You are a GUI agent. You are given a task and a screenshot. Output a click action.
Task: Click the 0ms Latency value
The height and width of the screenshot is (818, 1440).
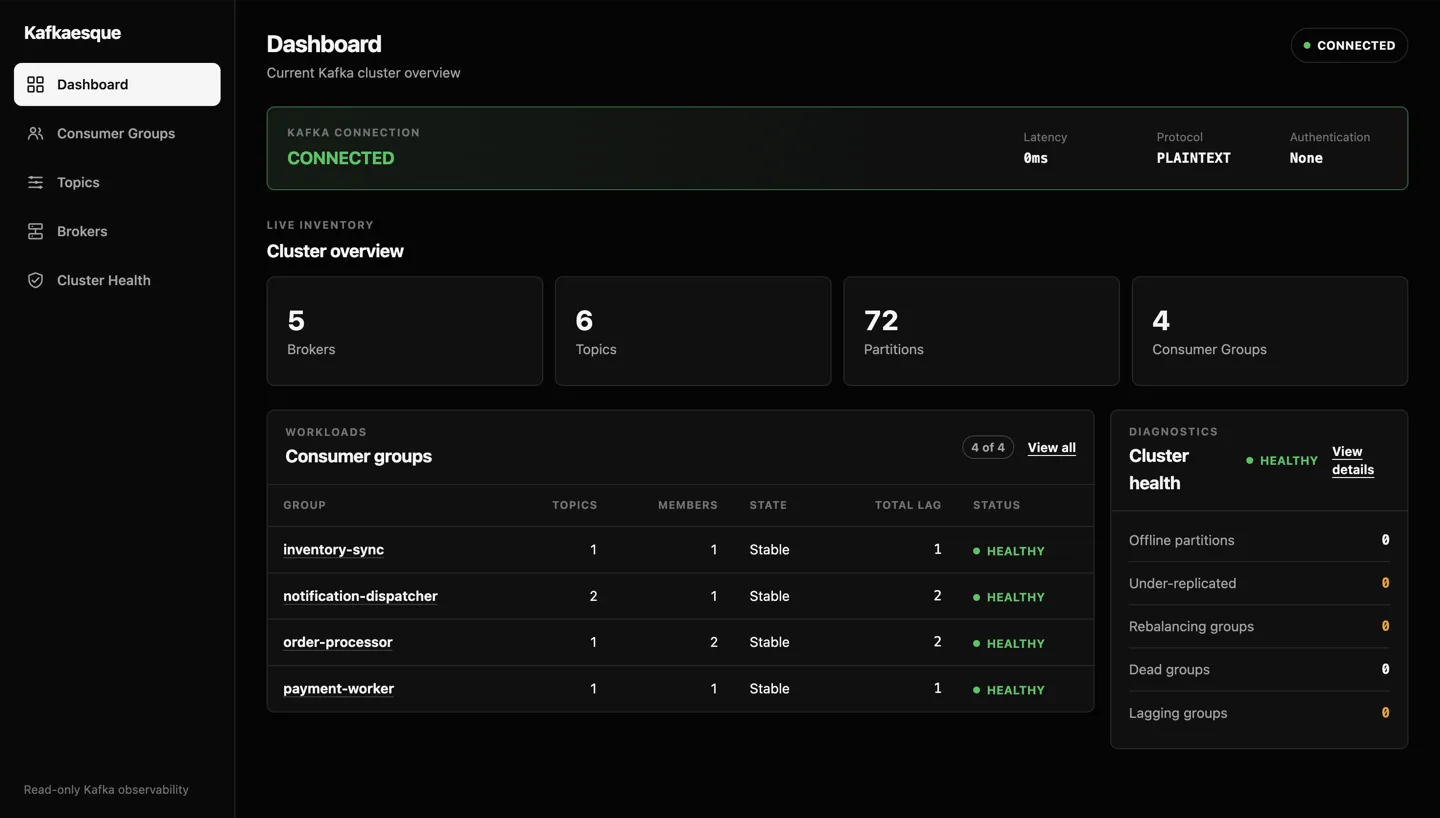pyautogui.click(x=1035, y=158)
